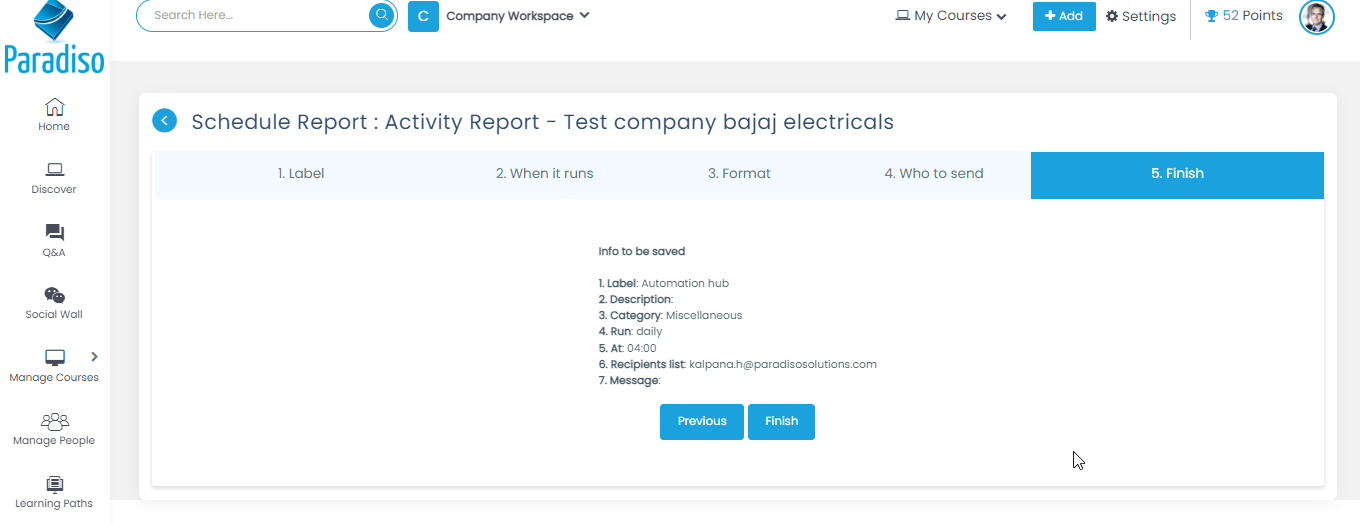Click the Previous button
The width and height of the screenshot is (1360, 525).
point(701,422)
